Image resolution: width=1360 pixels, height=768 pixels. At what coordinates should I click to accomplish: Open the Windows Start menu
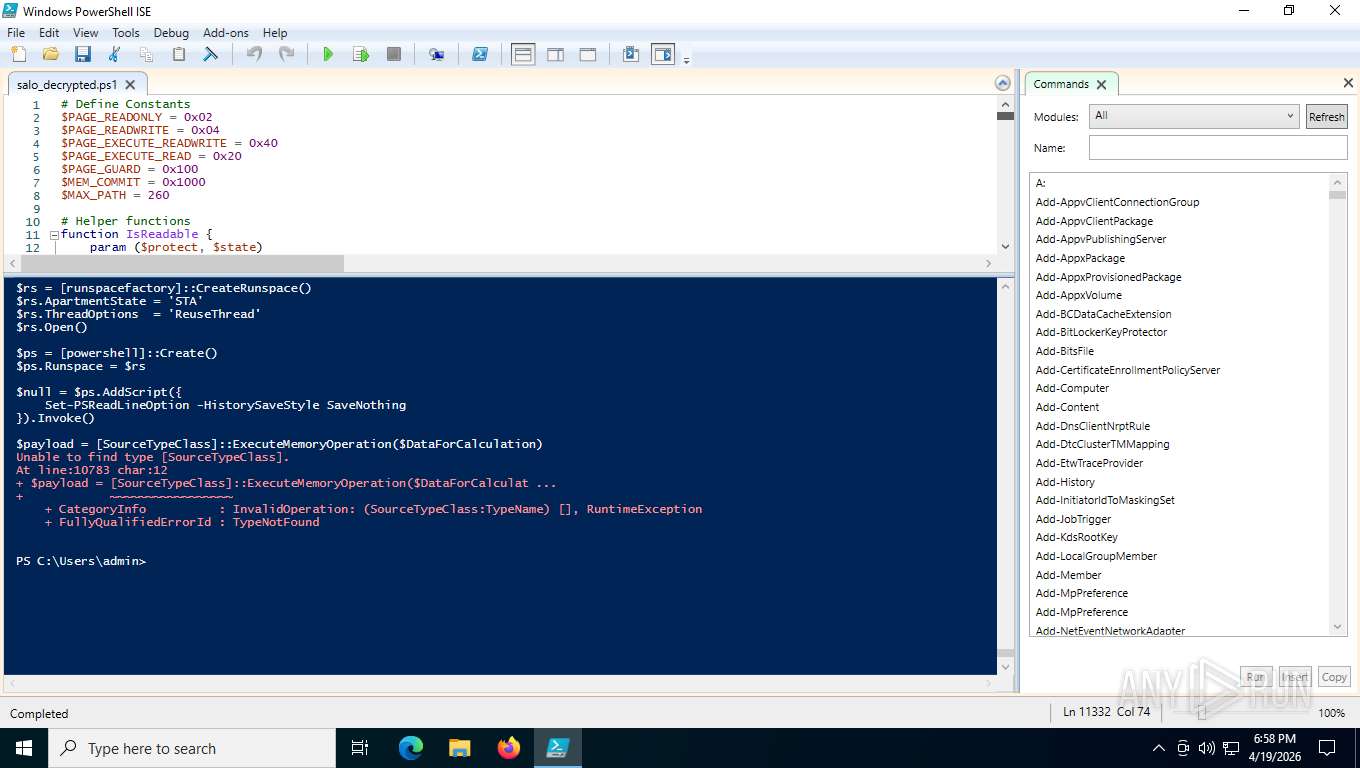click(23, 748)
